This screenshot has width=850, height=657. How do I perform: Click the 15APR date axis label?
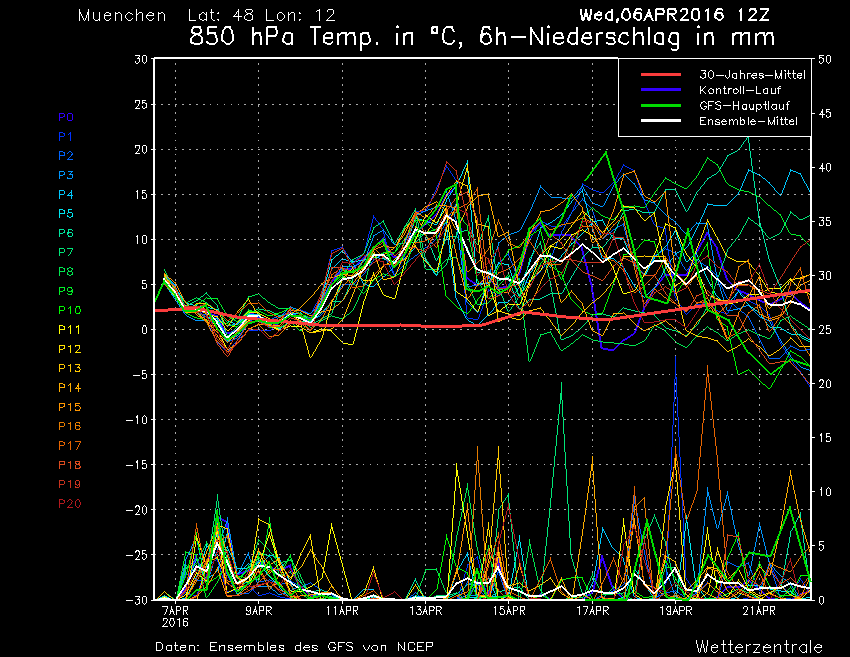pyautogui.click(x=509, y=611)
